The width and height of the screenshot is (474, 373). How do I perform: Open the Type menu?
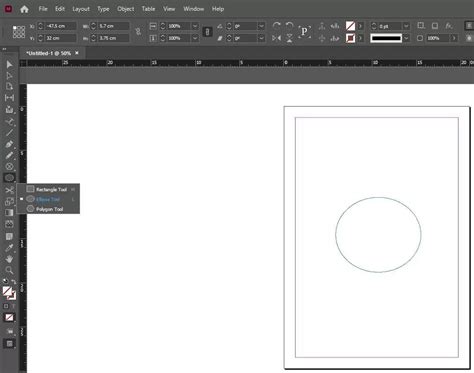(103, 9)
